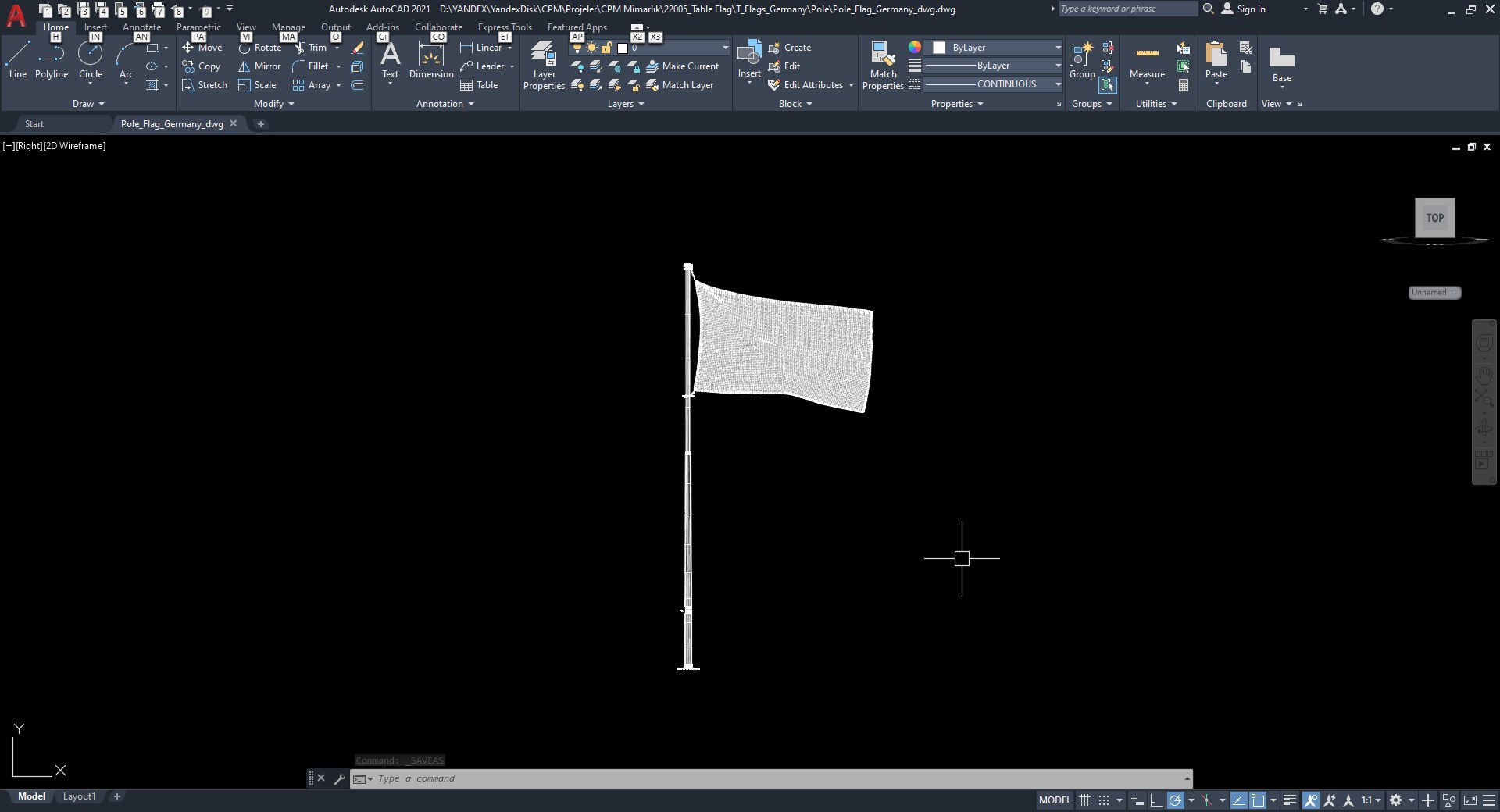Viewport: 1500px width, 812px height.
Task: Click the Match Layer button
Action: [x=680, y=85]
